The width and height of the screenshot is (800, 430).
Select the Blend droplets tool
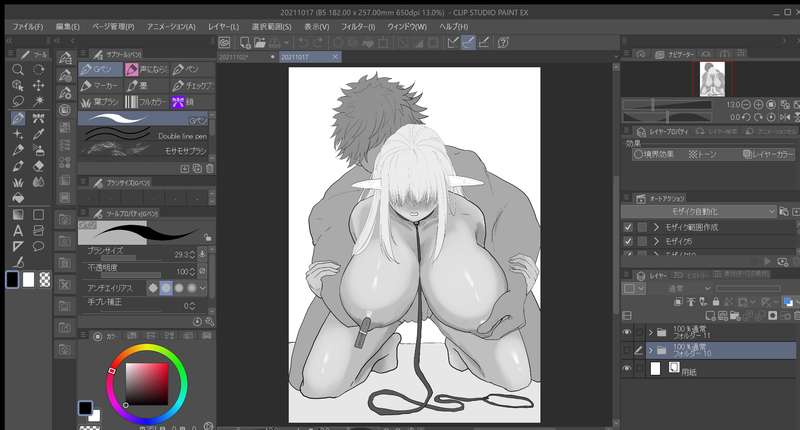click(38, 182)
